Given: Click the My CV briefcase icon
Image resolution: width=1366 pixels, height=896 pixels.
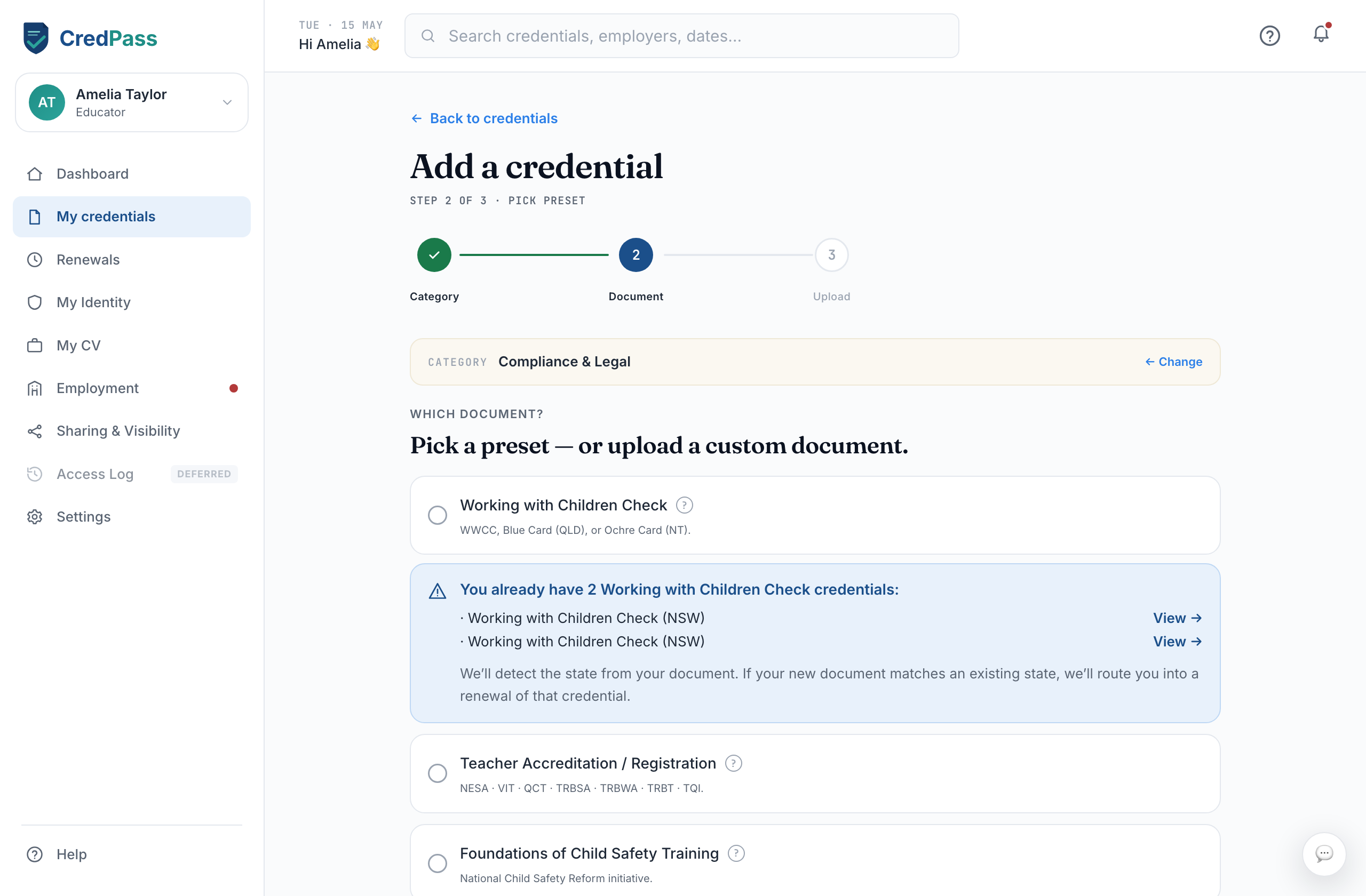Looking at the screenshot, I should (x=35, y=345).
